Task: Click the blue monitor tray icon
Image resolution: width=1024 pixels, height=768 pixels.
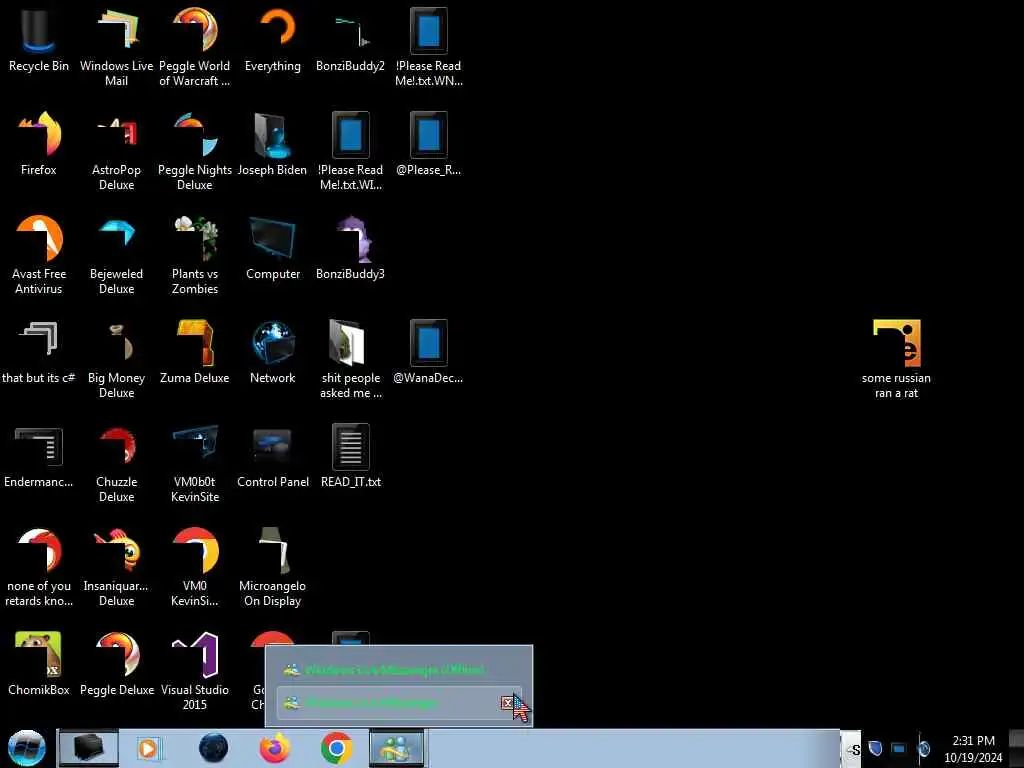Action: 899,748
